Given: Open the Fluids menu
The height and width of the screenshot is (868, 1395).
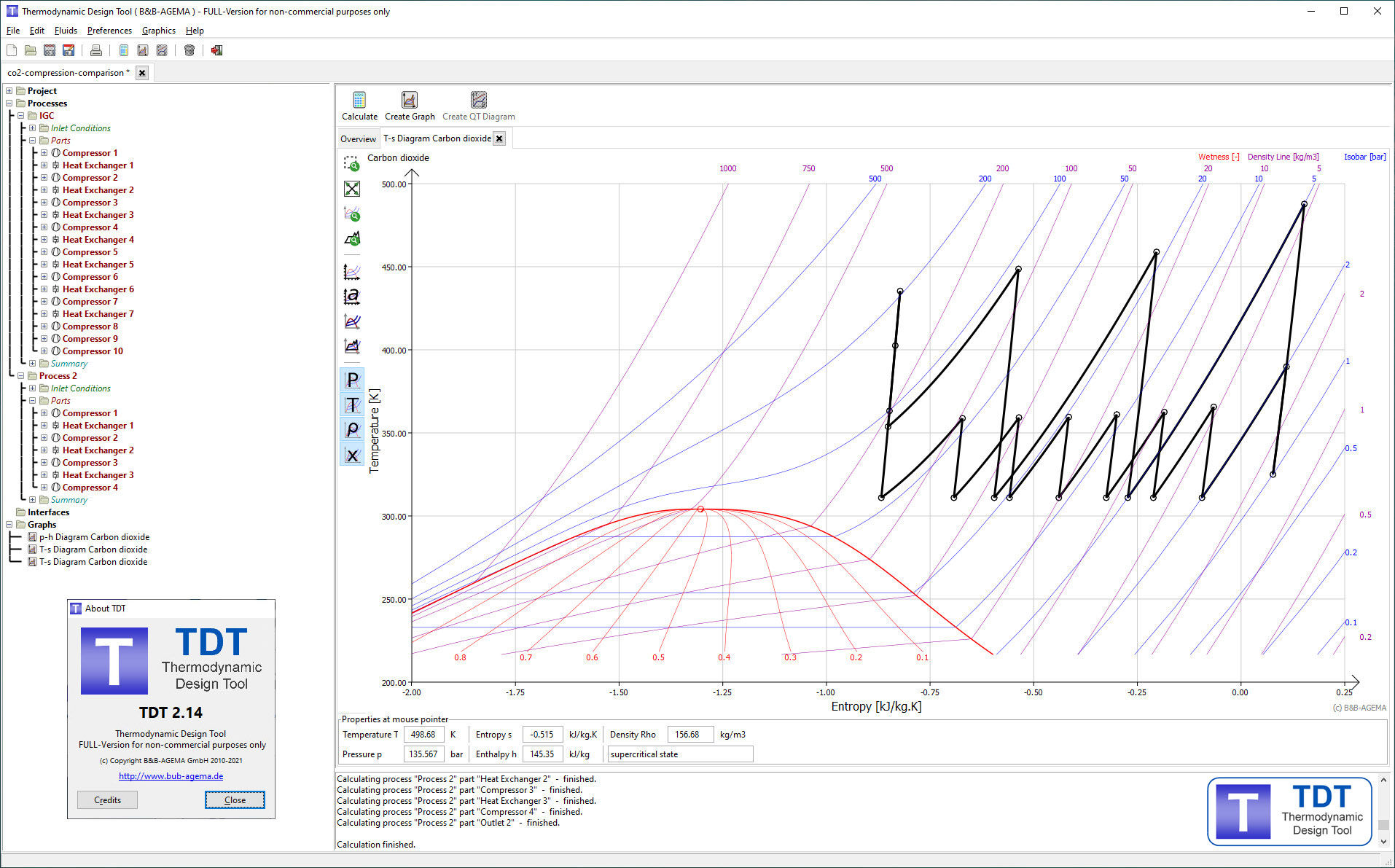Looking at the screenshot, I should coord(66,30).
